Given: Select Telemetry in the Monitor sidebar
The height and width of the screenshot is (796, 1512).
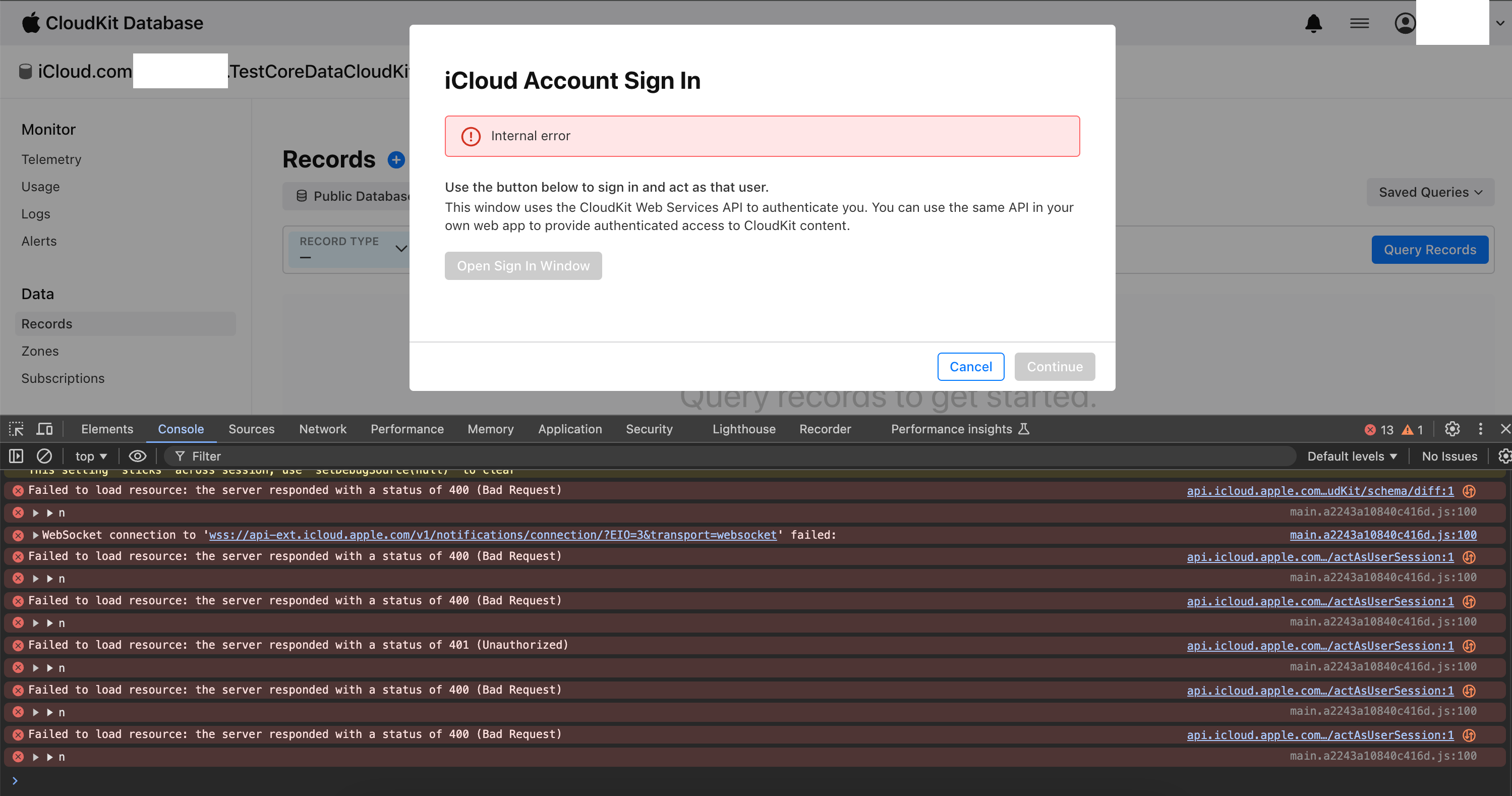Looking at the screenshot, I should pyautogui.click(x=51, y=159).
